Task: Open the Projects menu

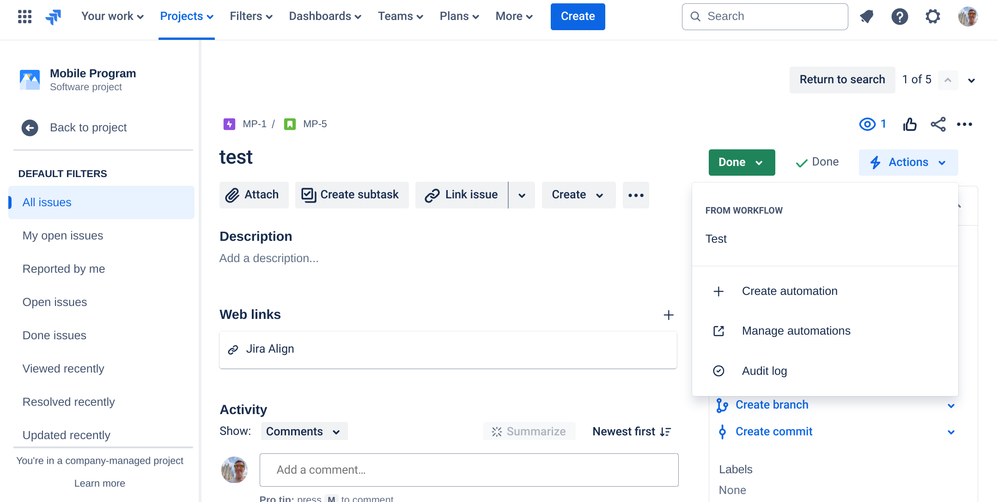Action: pyautogui.click(x=186, y=17)
